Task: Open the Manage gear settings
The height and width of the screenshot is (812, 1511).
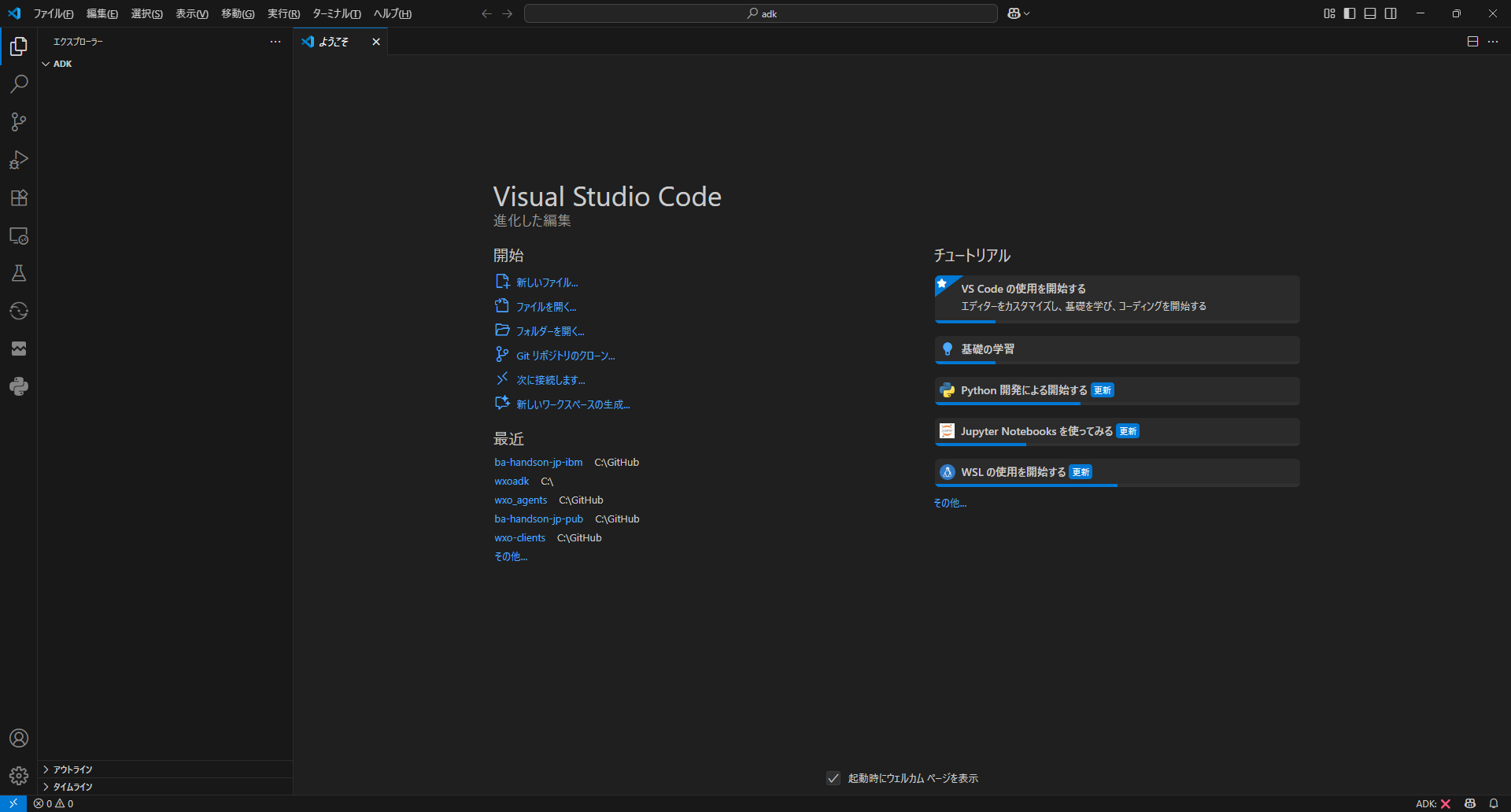Action: pos(19,776)
